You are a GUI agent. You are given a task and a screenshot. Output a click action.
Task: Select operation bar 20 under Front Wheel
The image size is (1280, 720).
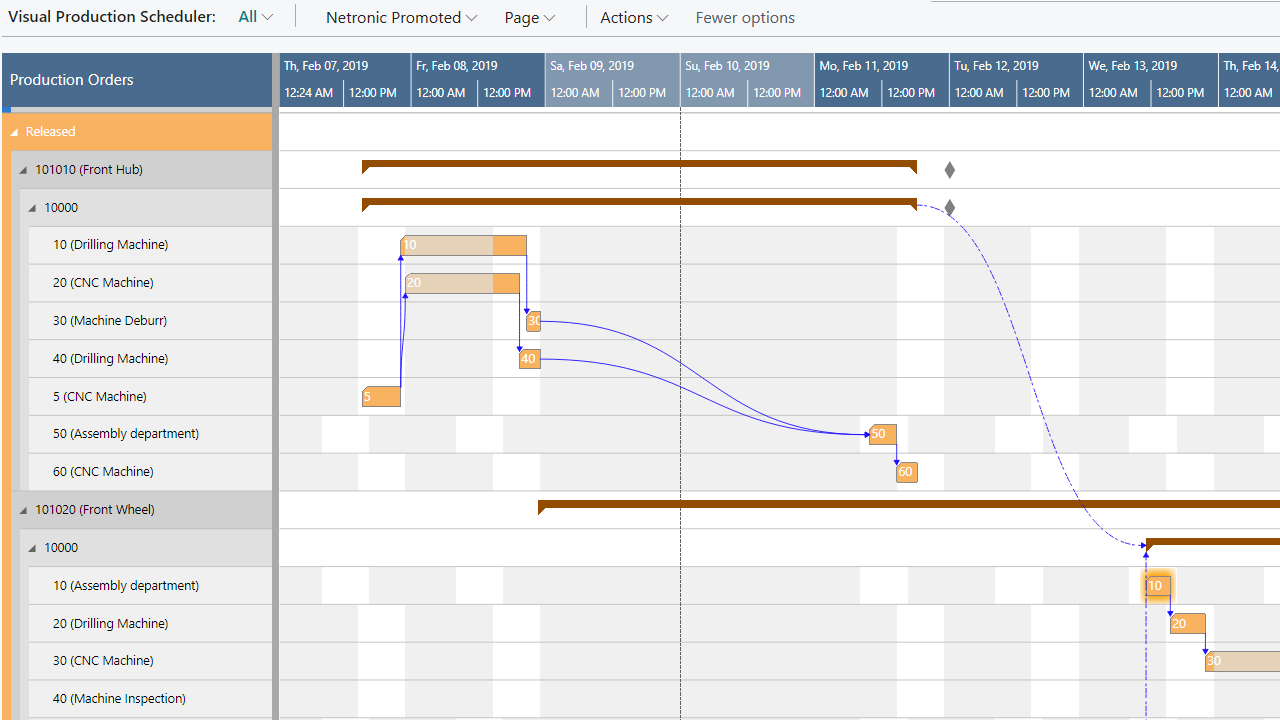[1187, 624]
